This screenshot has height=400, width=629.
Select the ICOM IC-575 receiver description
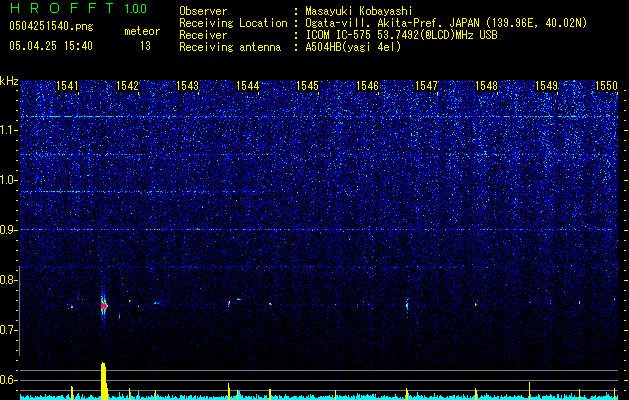click(x=401, y=35)
